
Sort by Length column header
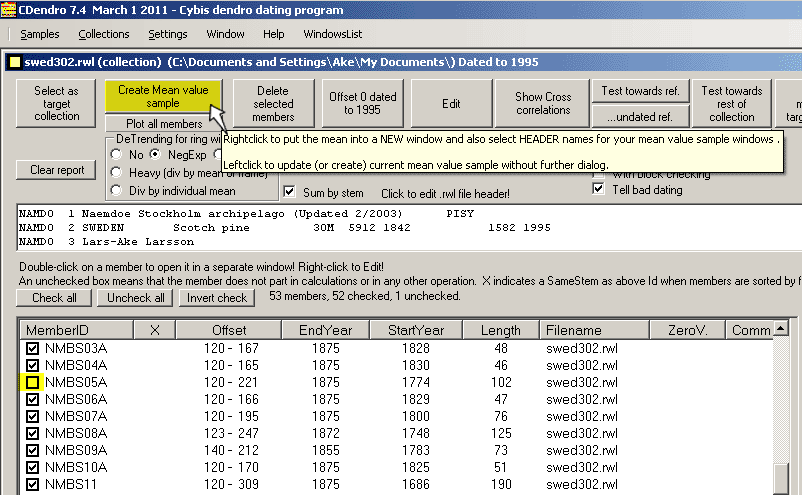[501, 330]
